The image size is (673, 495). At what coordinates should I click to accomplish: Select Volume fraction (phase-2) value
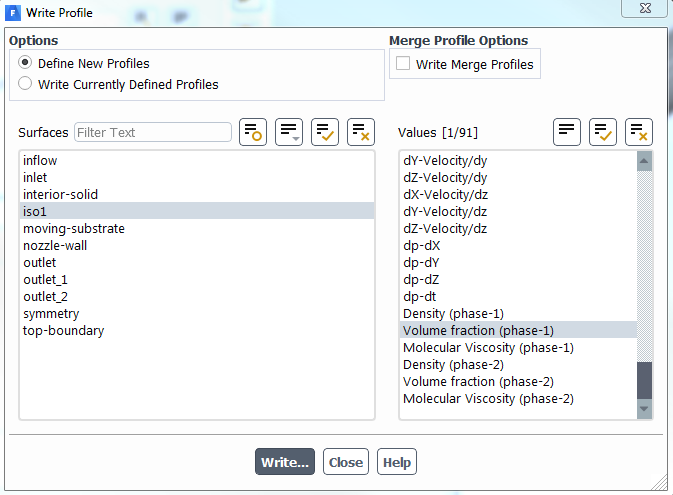click(518, 382)
